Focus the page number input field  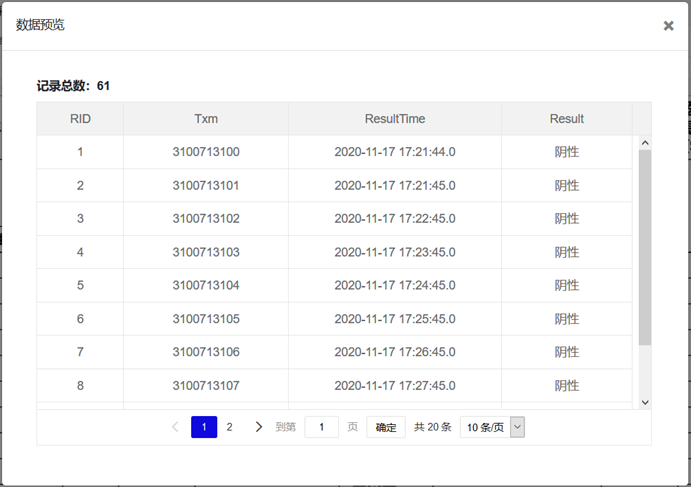(322, 427)
